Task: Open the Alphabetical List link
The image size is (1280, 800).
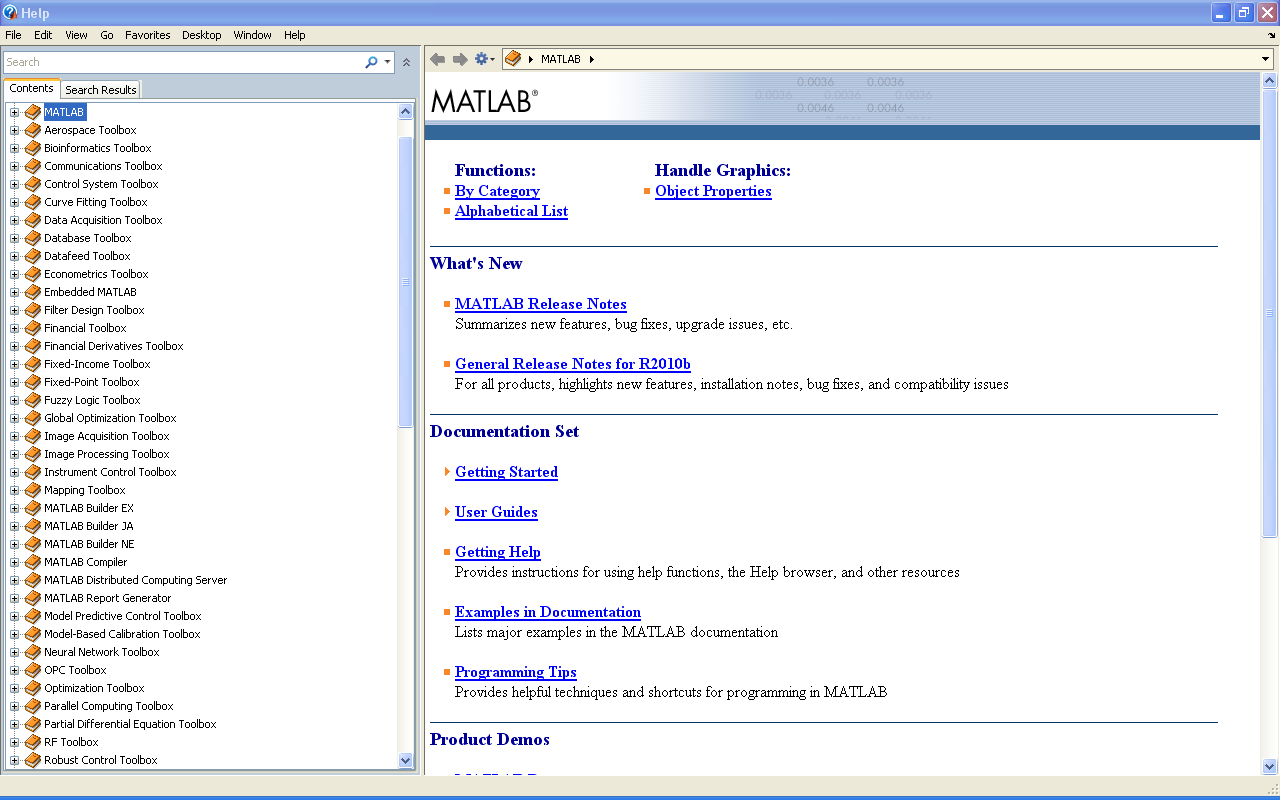Action: tap(511, 211)
